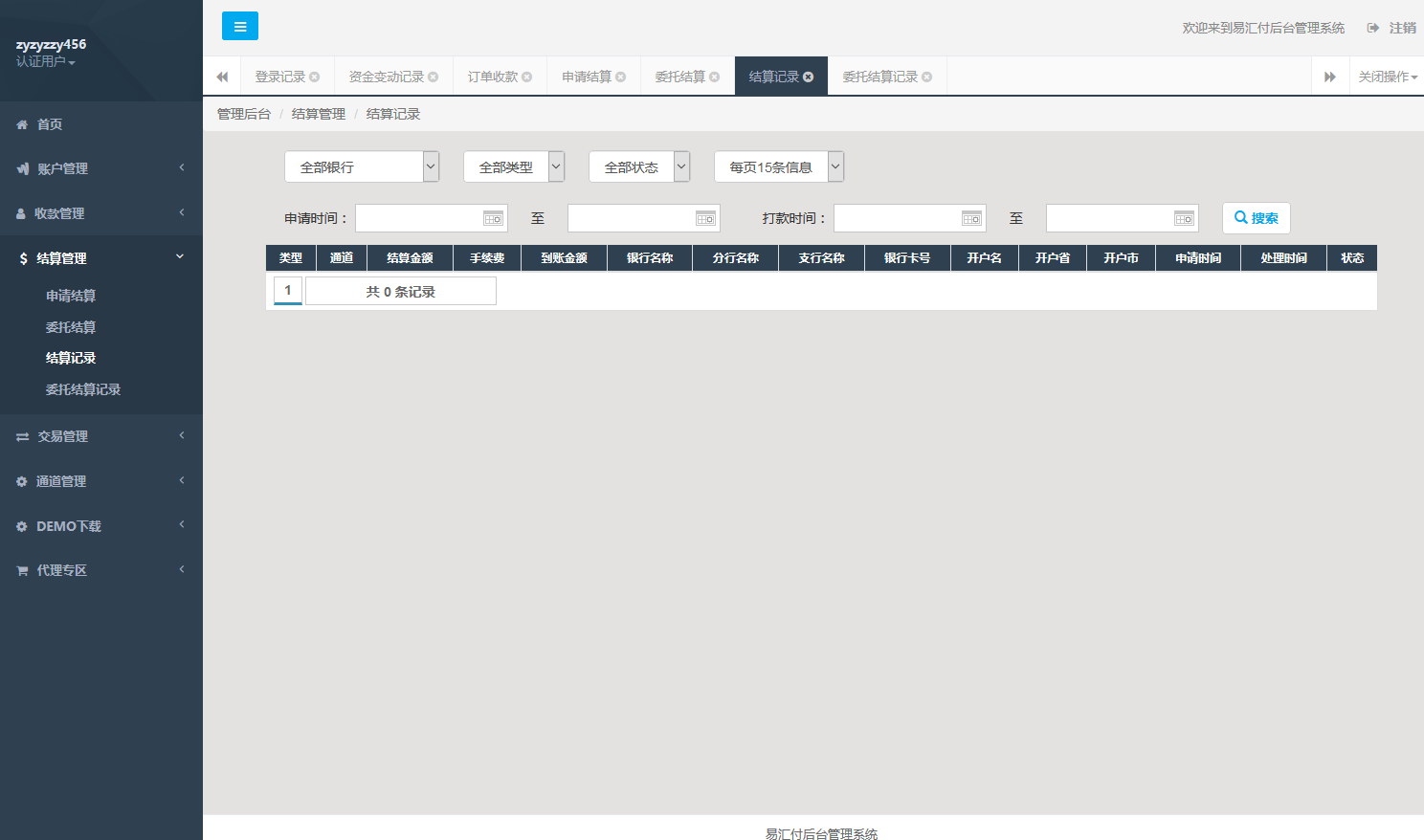Click the tab scroll-right double arrow

[1329, 77]
